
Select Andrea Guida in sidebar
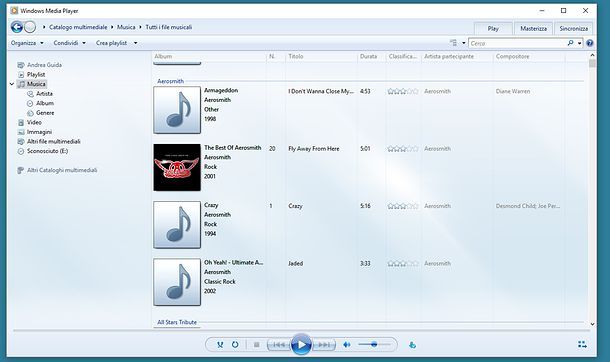point(39,65)
